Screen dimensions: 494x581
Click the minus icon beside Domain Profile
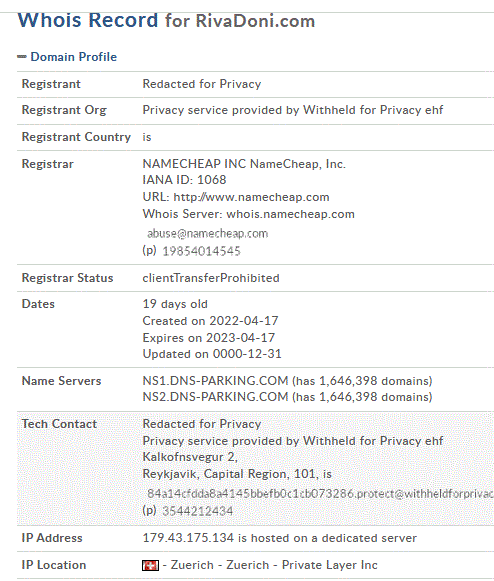tap(21, 57)
